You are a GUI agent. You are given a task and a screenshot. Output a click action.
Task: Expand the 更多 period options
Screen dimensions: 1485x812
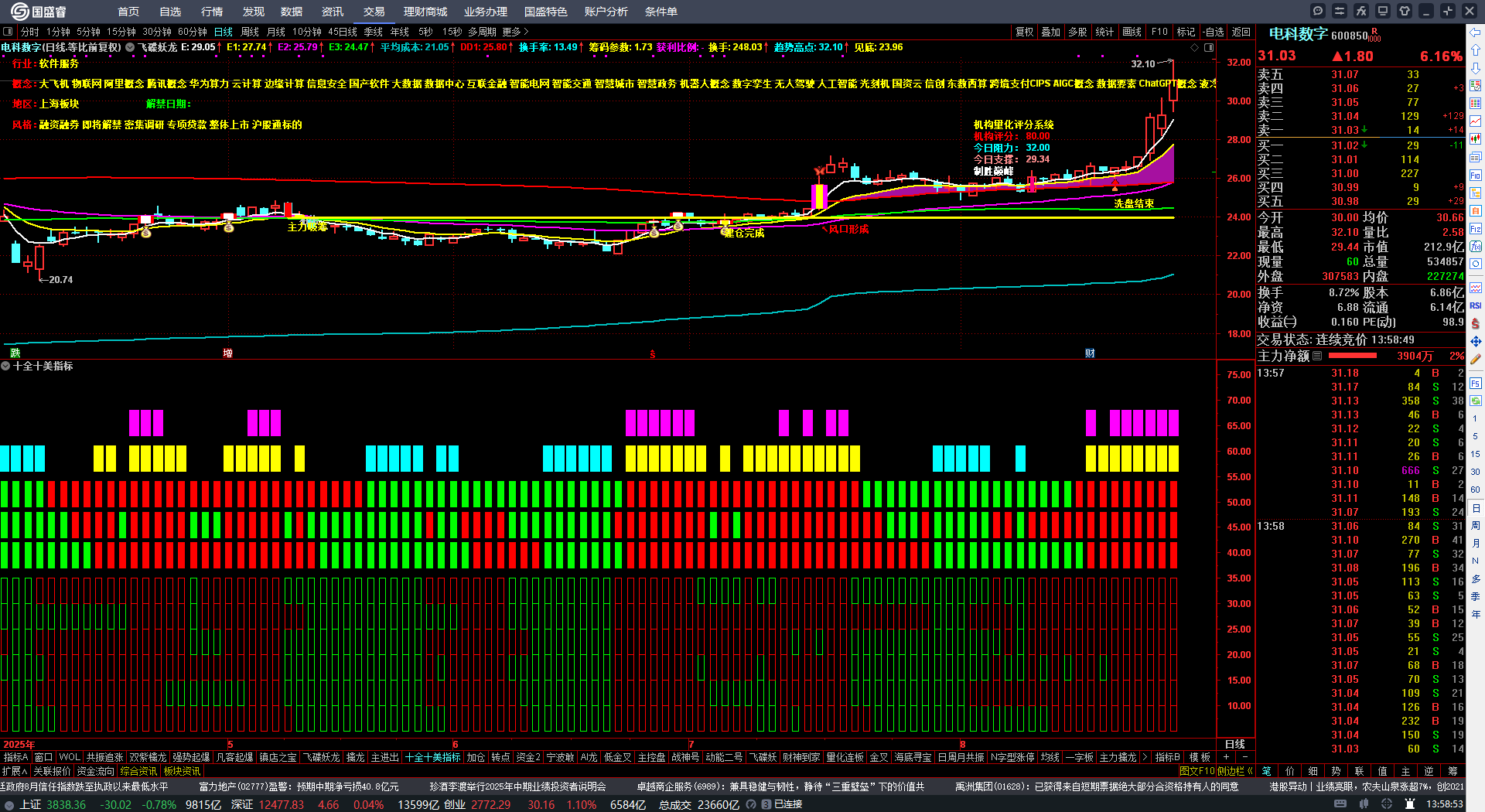point(515,32)
